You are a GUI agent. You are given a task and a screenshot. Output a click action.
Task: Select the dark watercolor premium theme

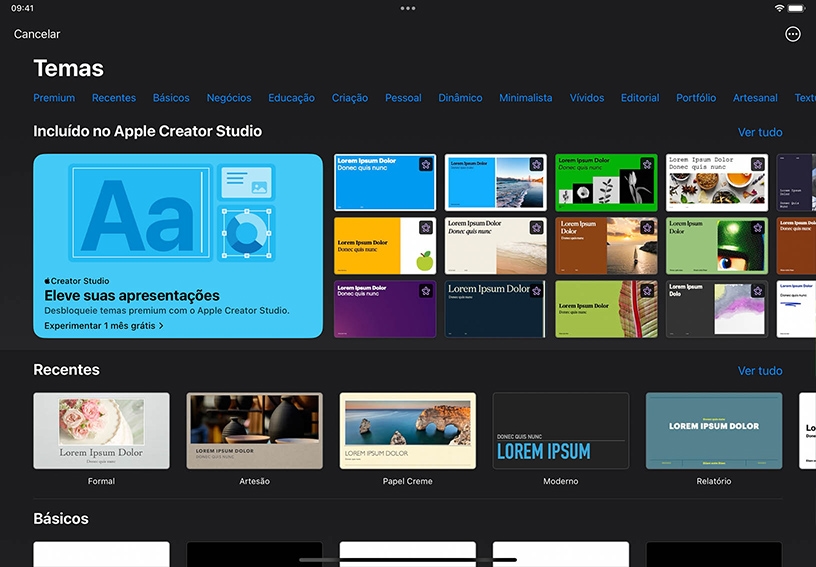(717, 309)
